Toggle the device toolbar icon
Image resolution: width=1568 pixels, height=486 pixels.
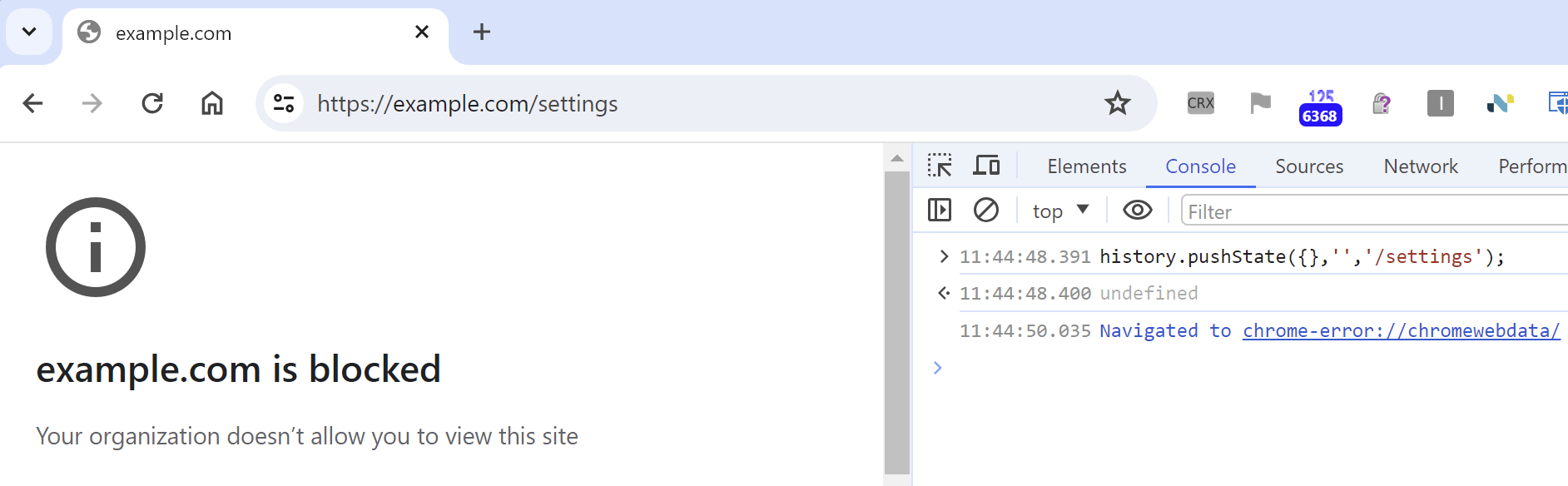pyautogui.click(x=986, y=166)
